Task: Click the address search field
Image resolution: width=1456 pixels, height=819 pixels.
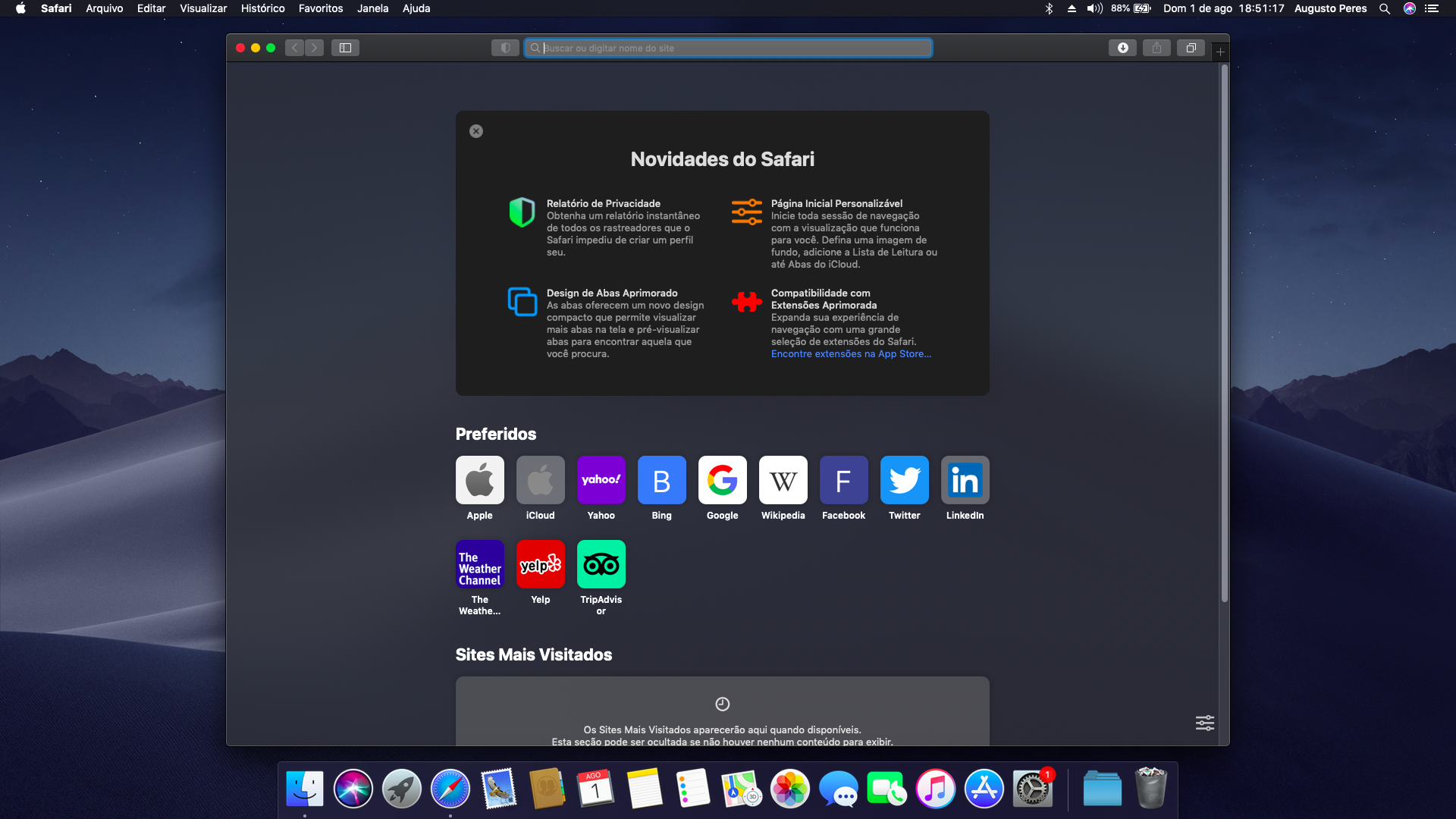Action: 728,48
